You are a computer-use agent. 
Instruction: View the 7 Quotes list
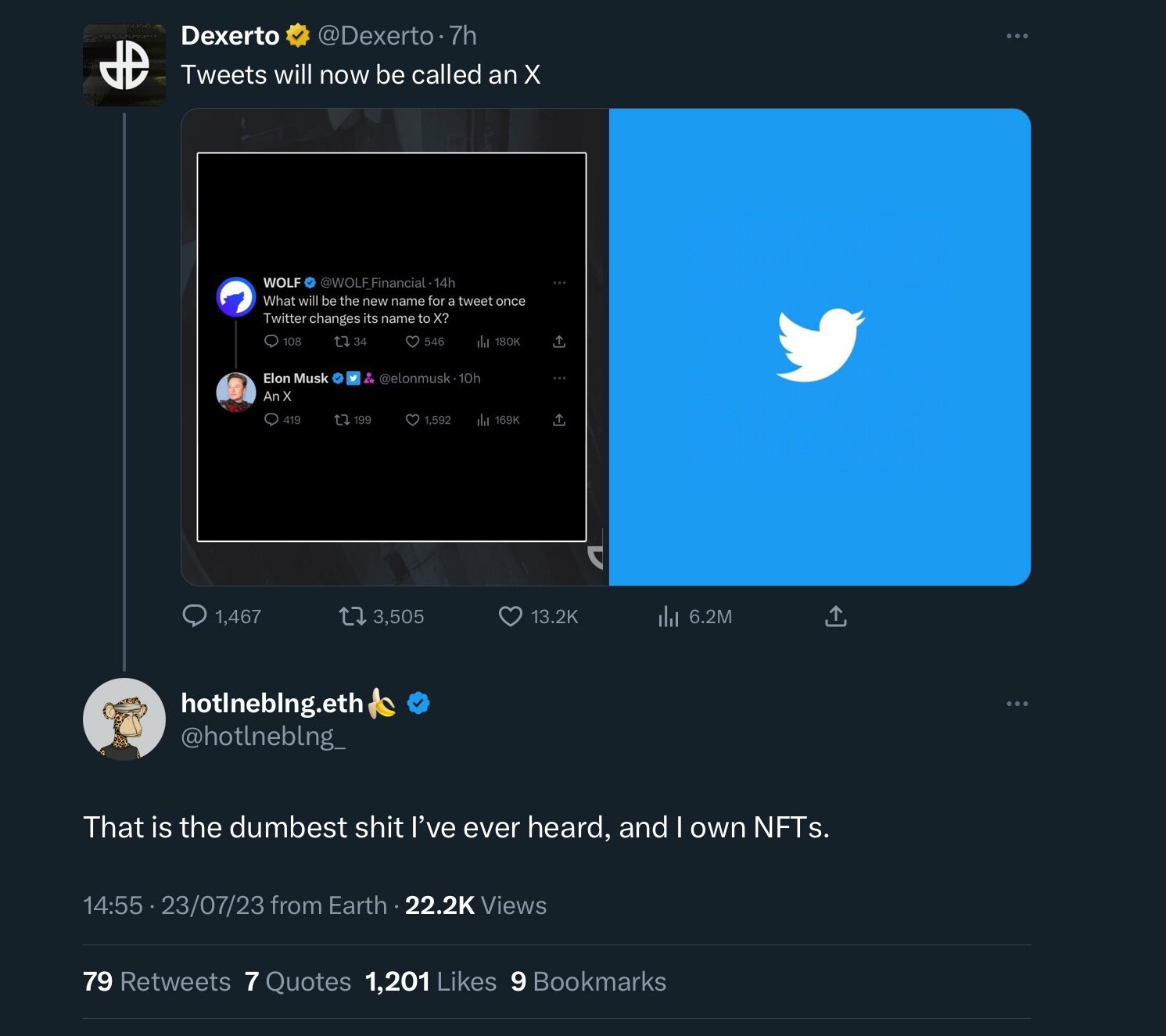coord(298,981)
